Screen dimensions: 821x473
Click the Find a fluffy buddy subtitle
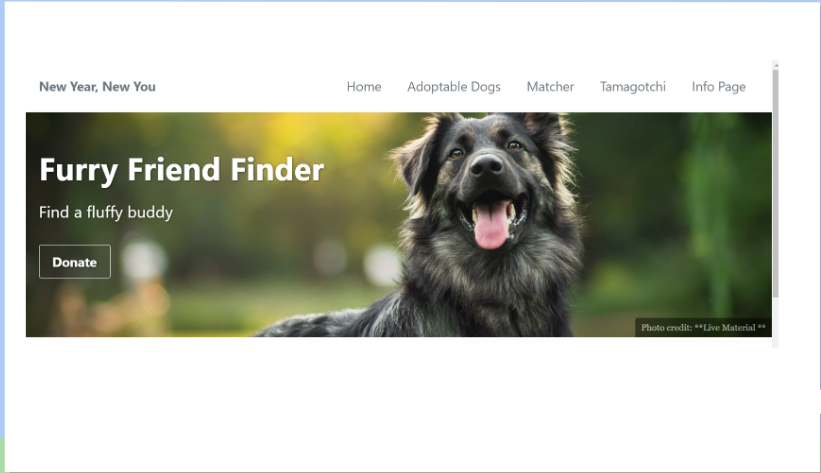click(x=106, y=212)
